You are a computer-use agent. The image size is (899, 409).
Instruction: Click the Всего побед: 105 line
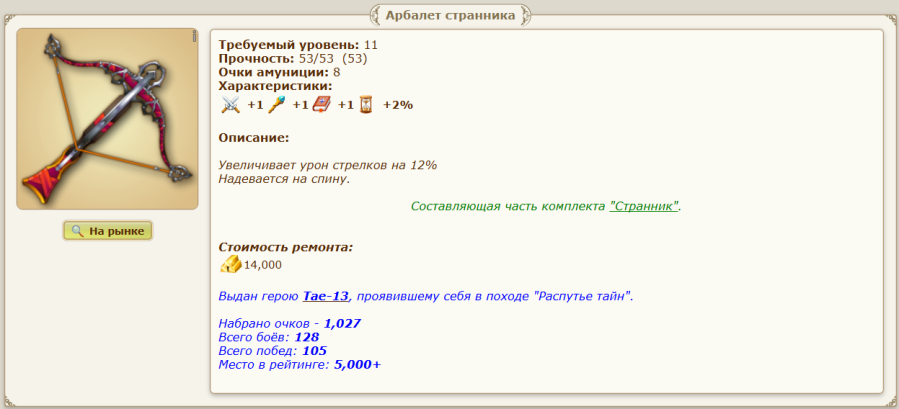pyautogui.click(x=273, y=350)
